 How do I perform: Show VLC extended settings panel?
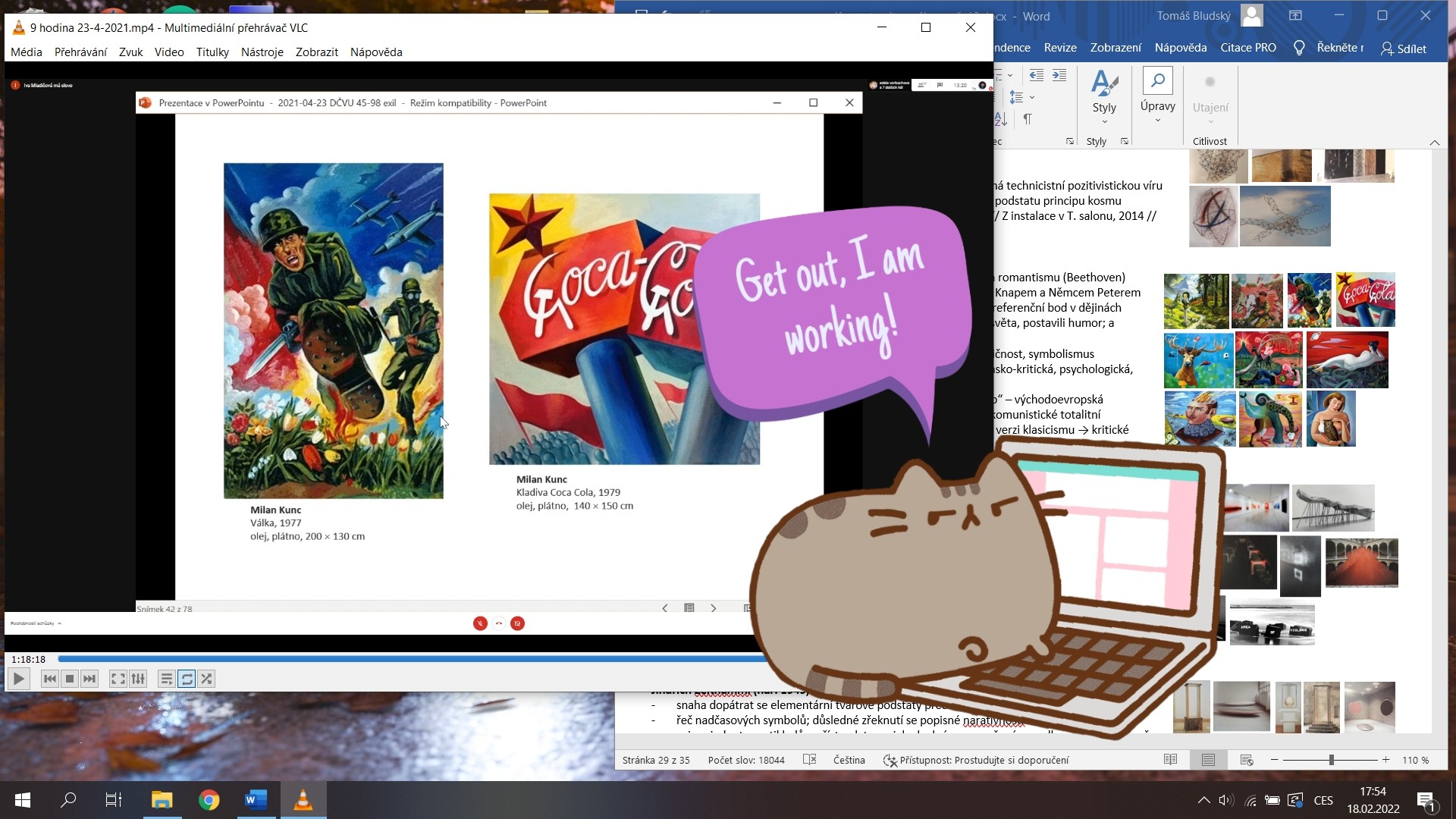pyautogui.click(x=138, y=679)
